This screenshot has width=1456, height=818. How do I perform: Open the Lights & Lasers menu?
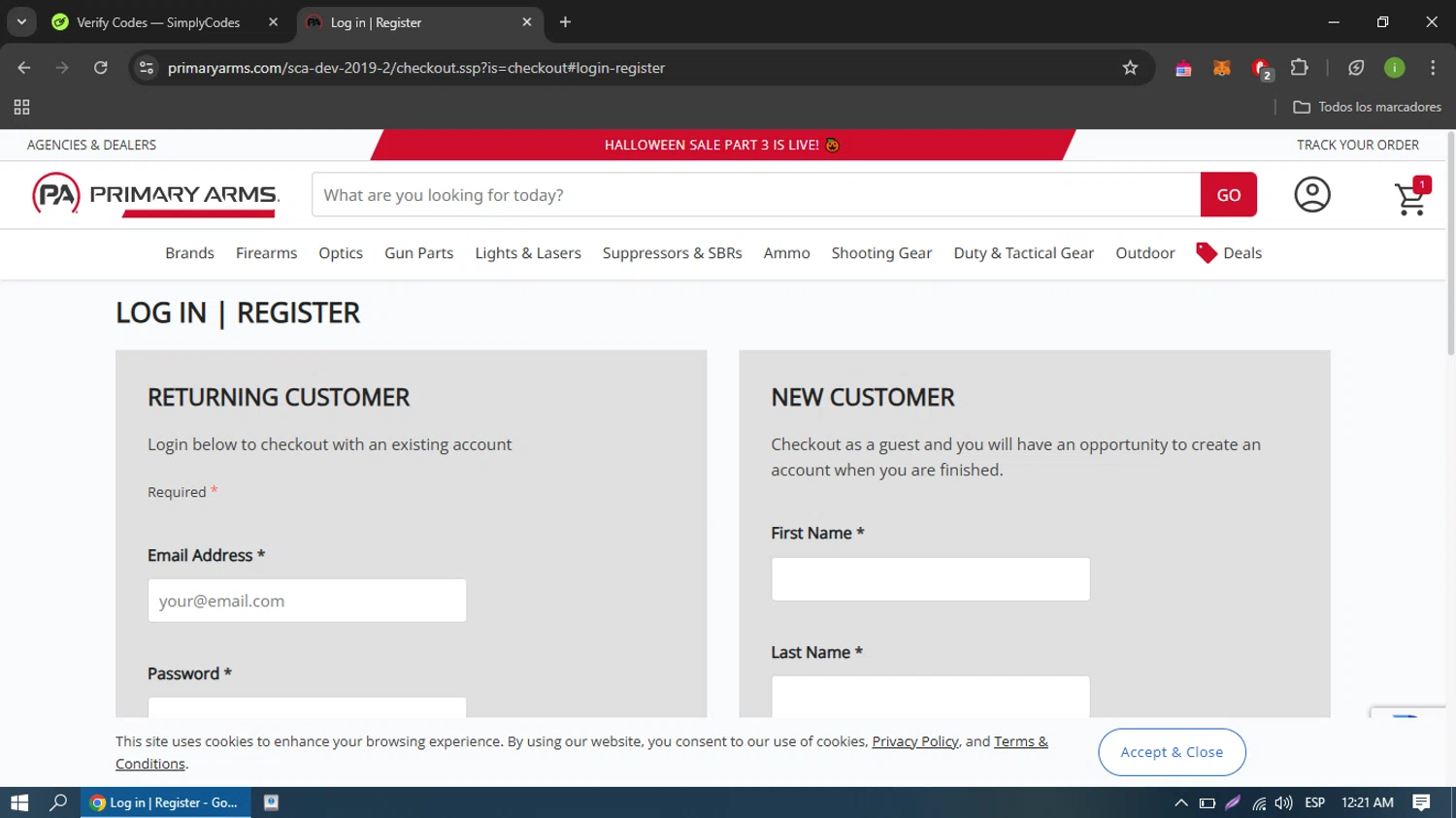[528, 253]
